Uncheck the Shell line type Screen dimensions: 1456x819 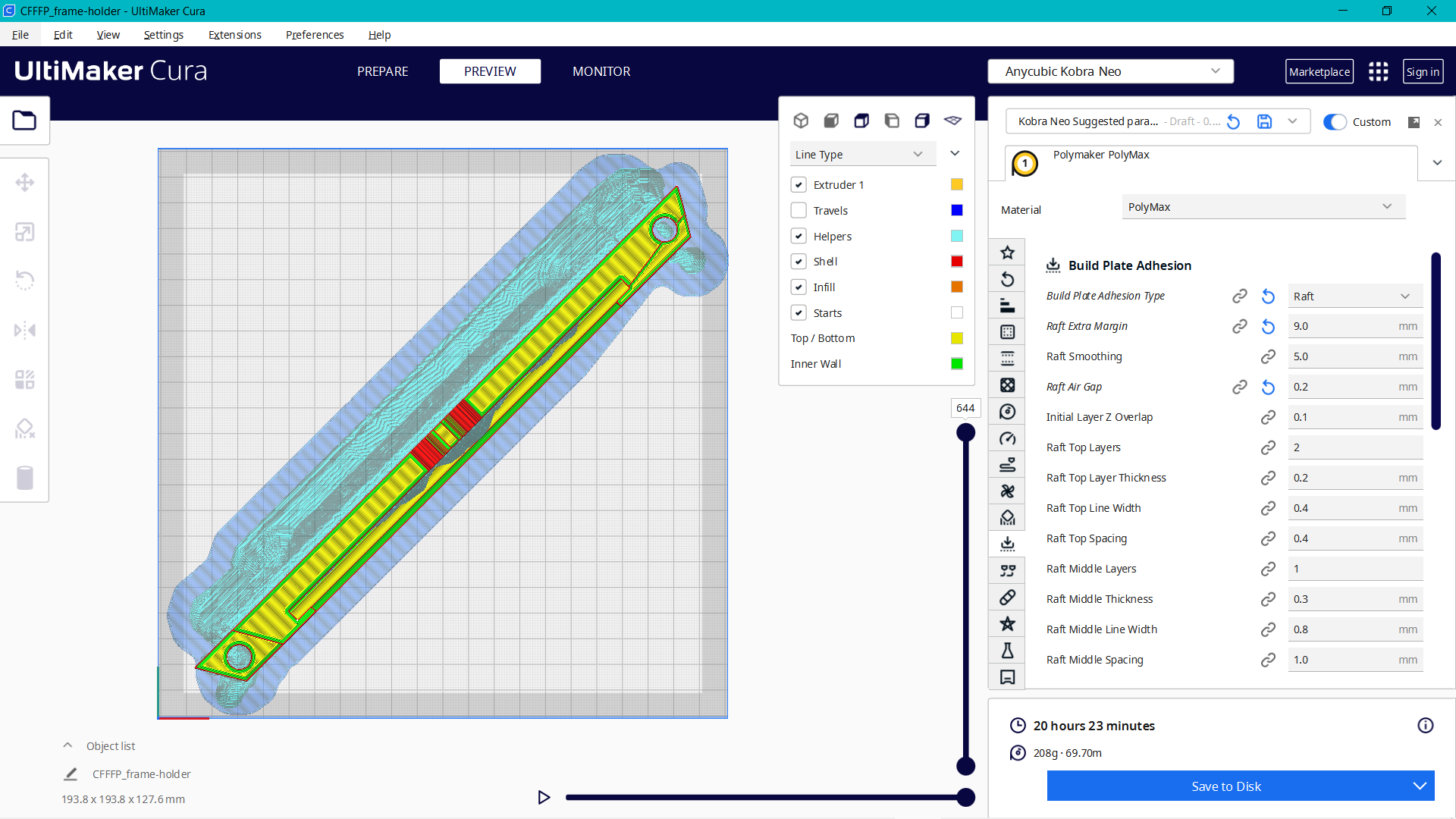(799, 261)
